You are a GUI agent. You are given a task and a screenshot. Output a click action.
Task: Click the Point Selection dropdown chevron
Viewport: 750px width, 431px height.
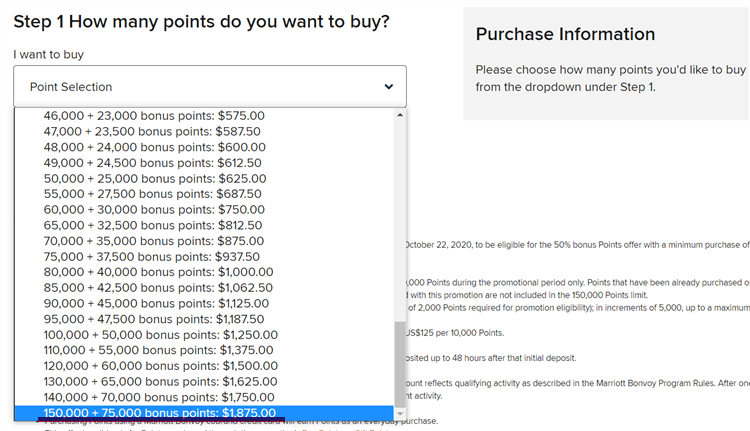coord(389,87)
